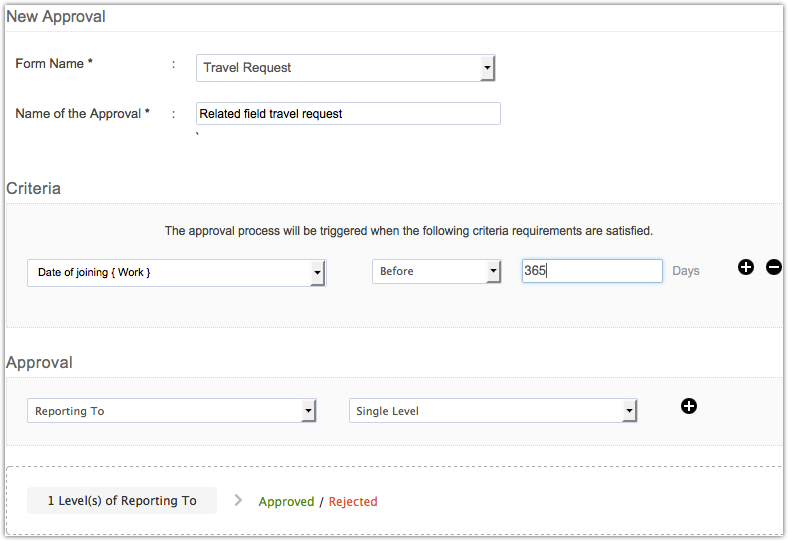Open the Single Level dropdown
The height and width of the screenshot is (541, 788).
[x=493, y=411]
